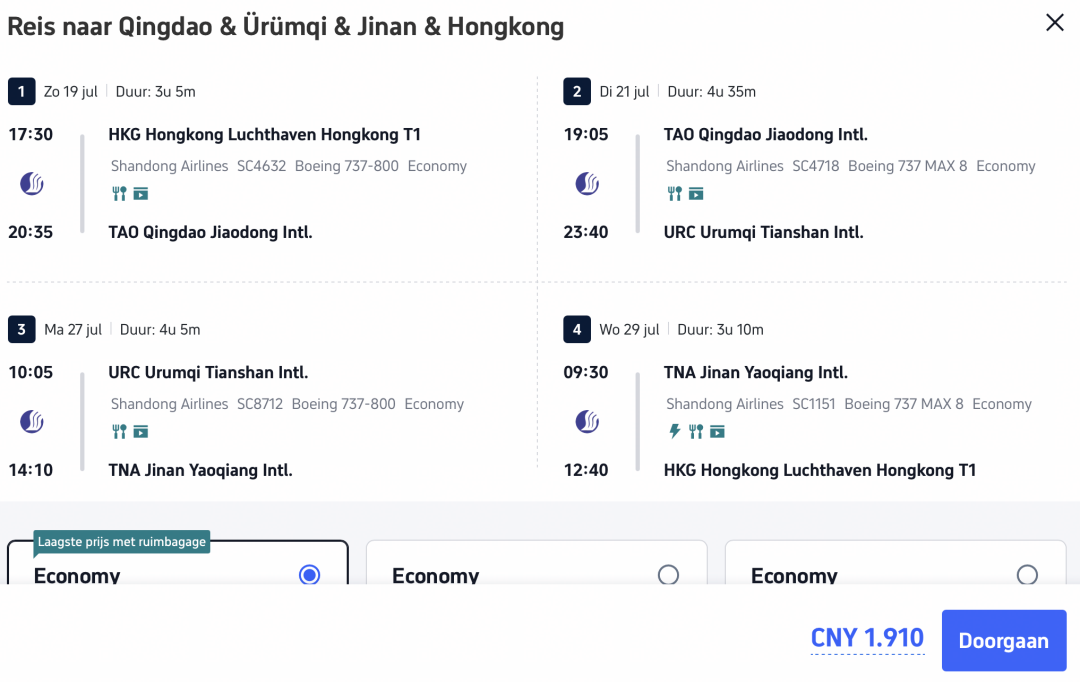Click 'Wo 29 jul' date
Screen dimensions: 1080x682
(630, 329)
